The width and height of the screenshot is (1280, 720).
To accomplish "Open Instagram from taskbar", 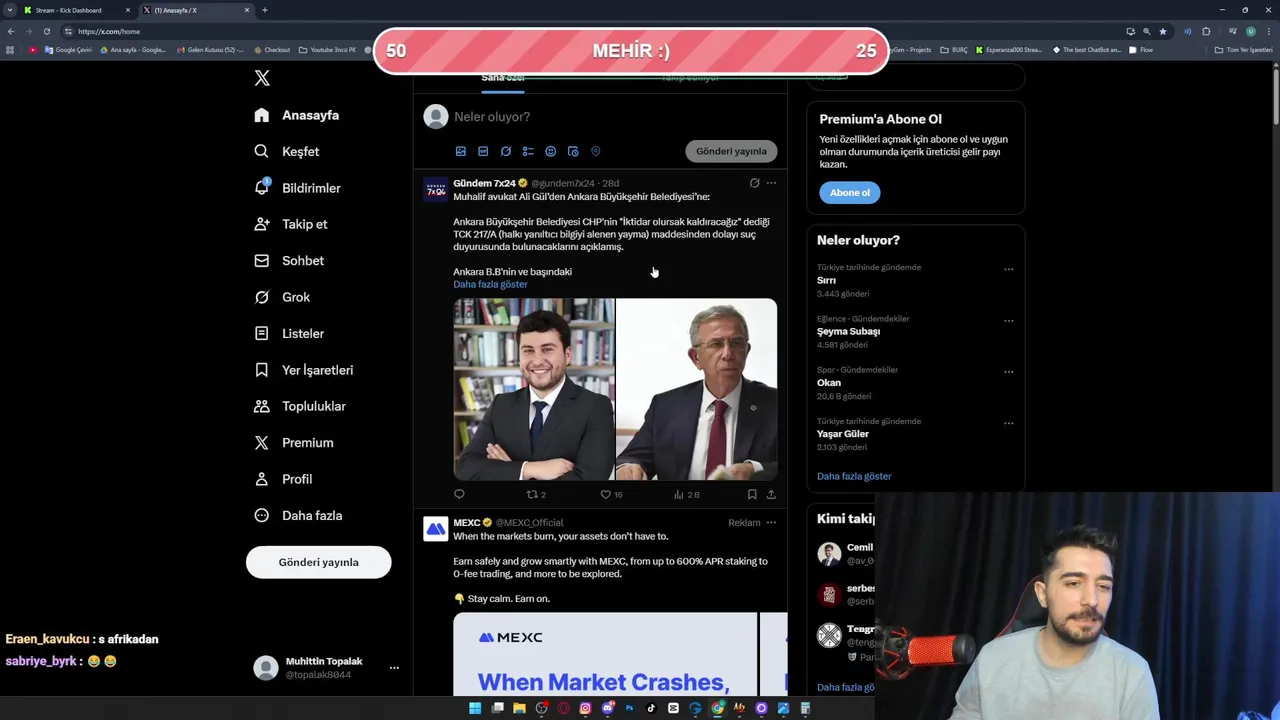I will (x=585, y=708).
